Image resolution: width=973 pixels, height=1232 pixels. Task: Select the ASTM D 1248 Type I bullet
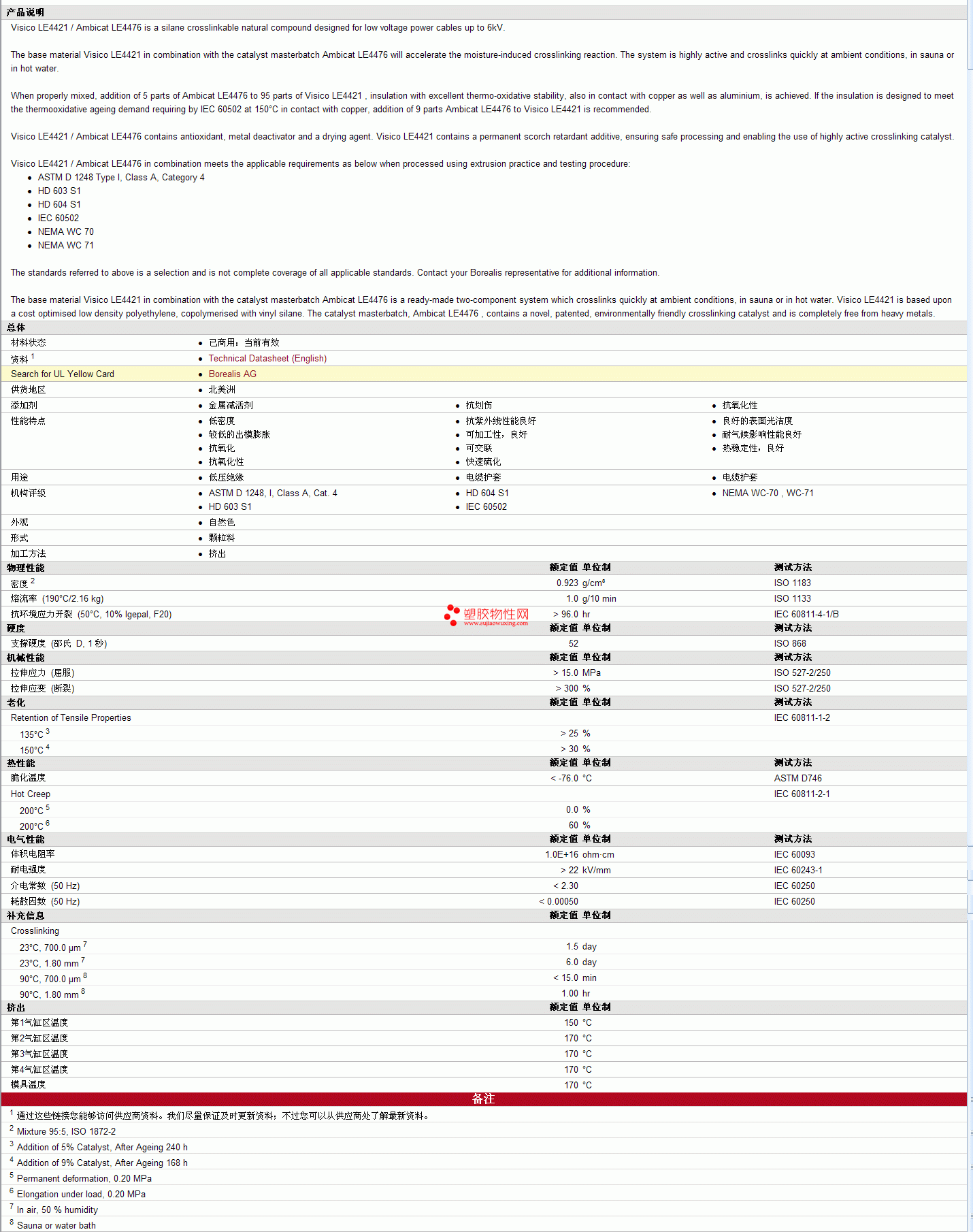point(121,177)
